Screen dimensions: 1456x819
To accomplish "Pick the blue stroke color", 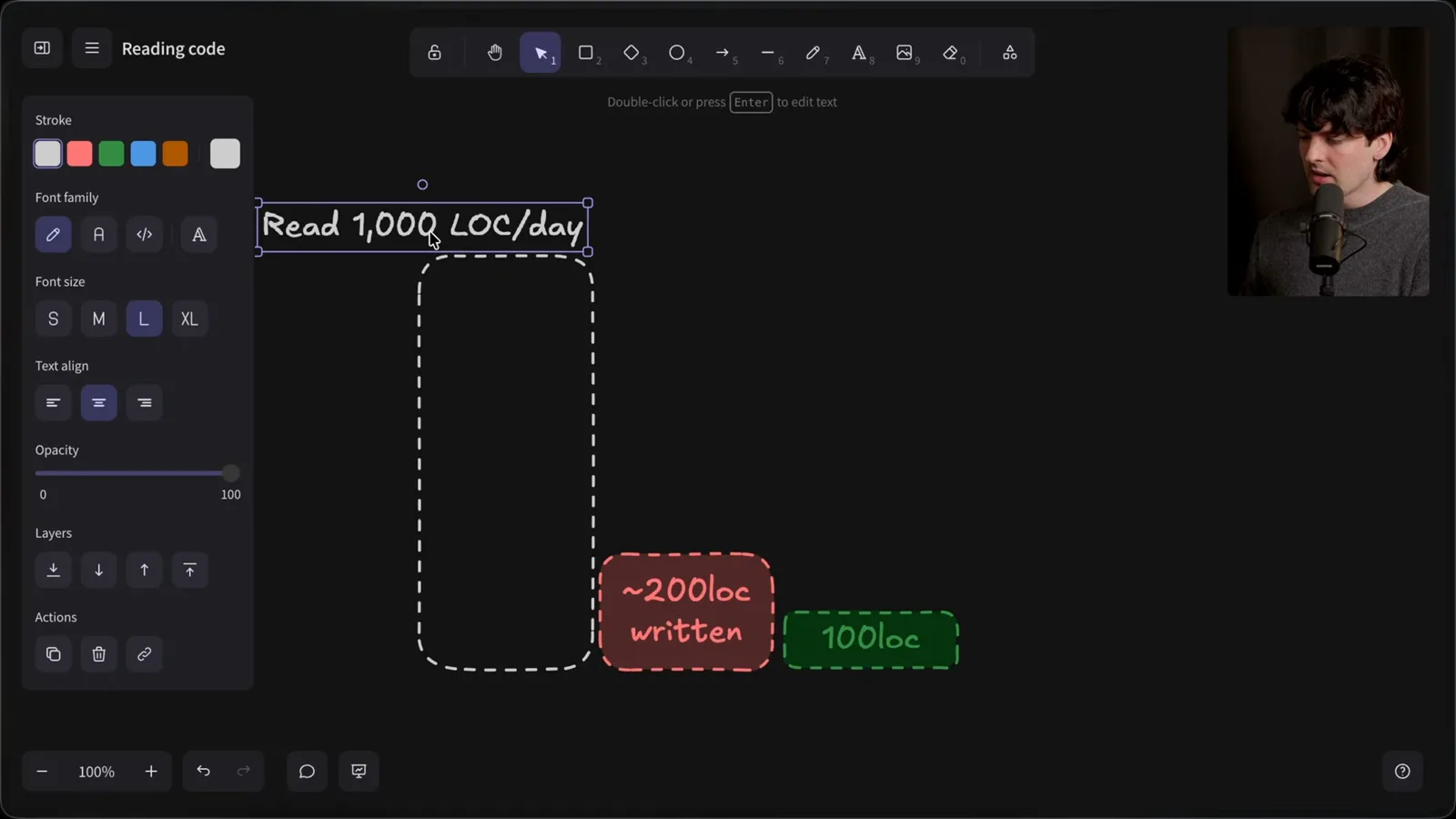I will click(x=143, y=154).
